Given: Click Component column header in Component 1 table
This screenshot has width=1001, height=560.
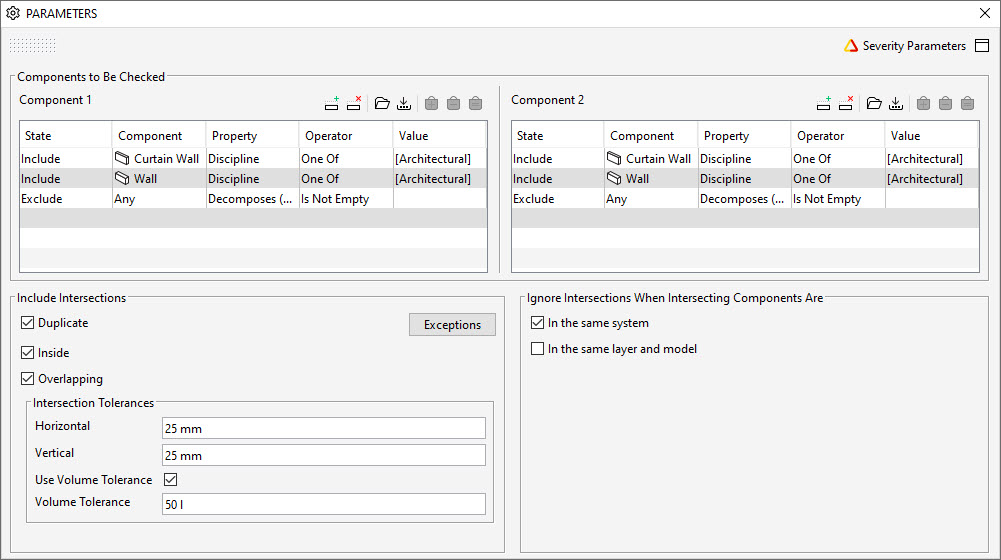Looking at the screenshot, I should (159, 135).
